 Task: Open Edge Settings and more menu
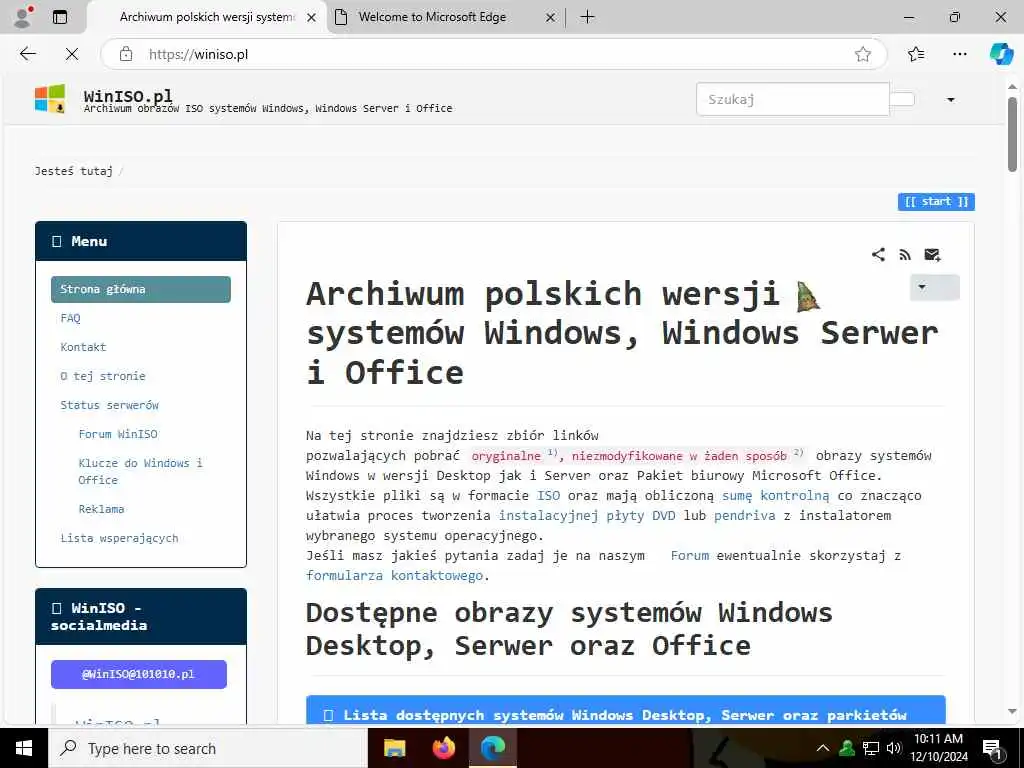959,54
